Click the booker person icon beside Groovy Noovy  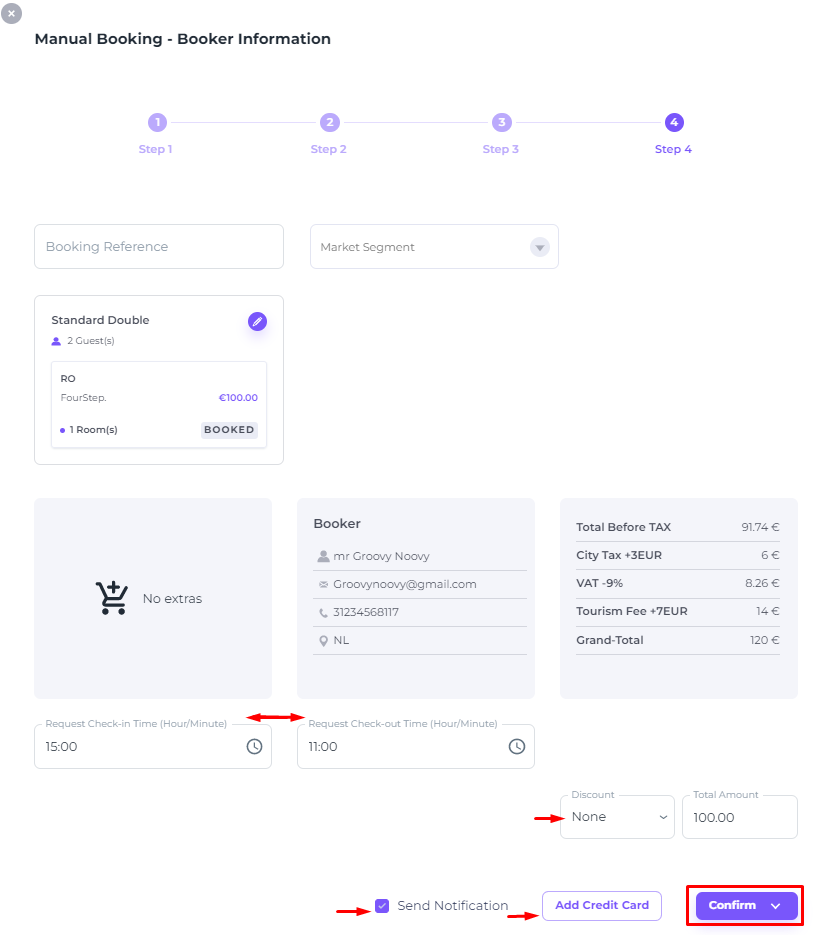(x=323, y=556)
